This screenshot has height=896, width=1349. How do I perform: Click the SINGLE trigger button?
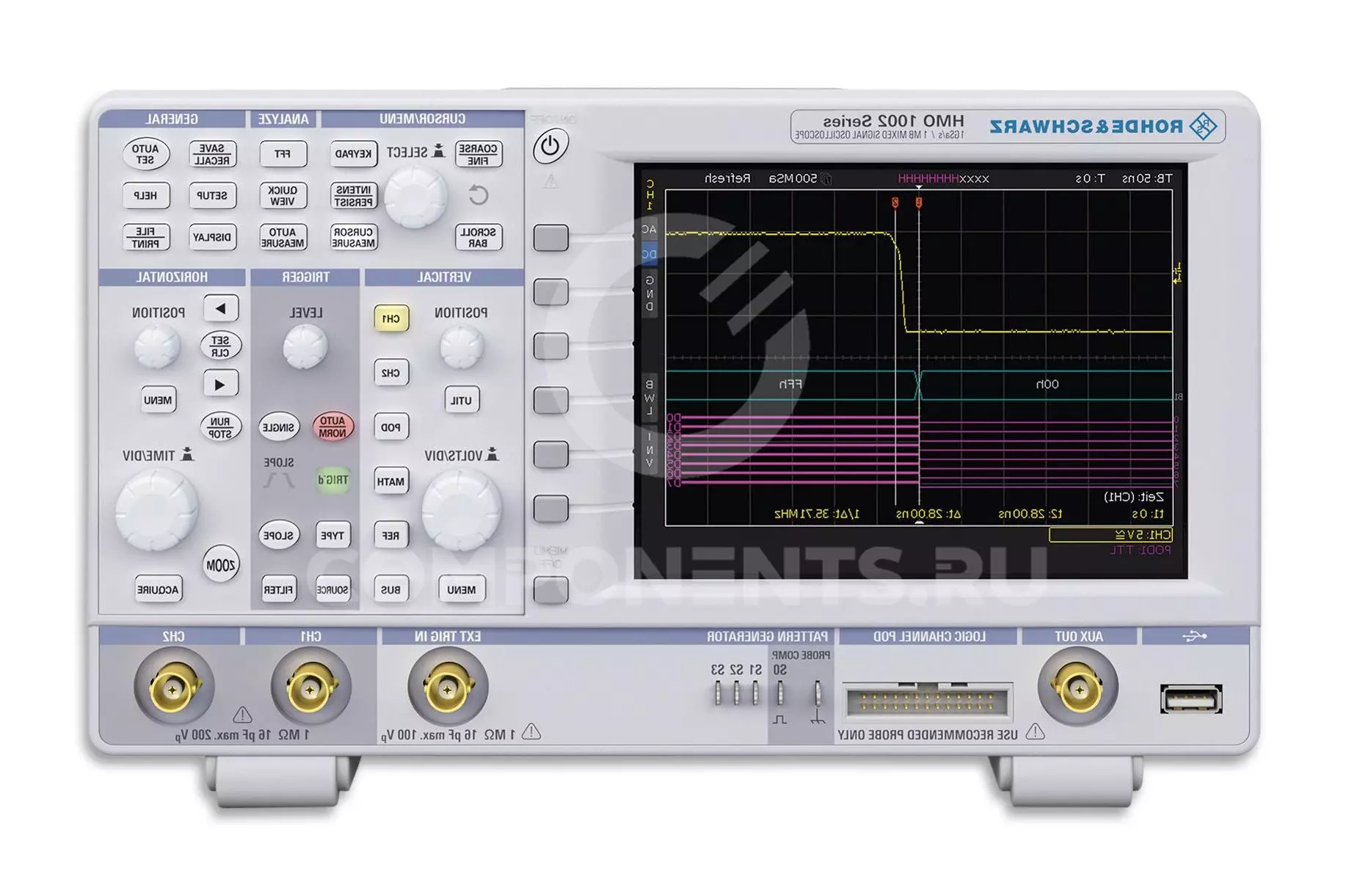(279, 427)
